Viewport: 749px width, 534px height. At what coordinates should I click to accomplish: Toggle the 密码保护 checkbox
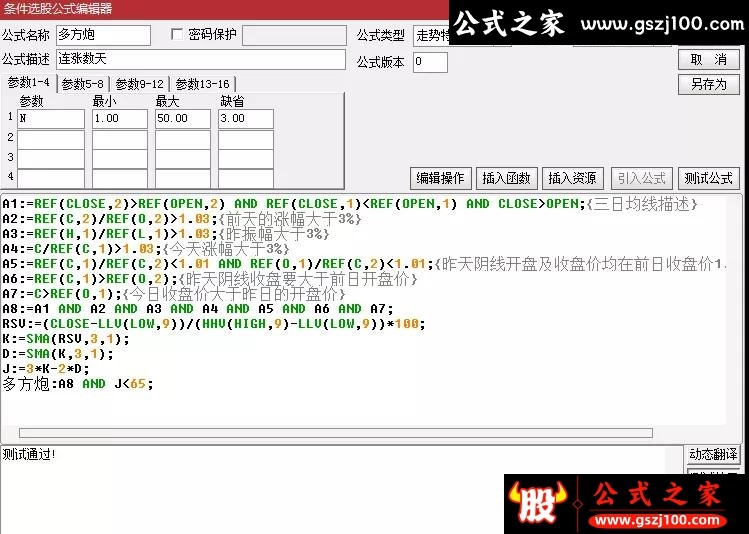177,34
